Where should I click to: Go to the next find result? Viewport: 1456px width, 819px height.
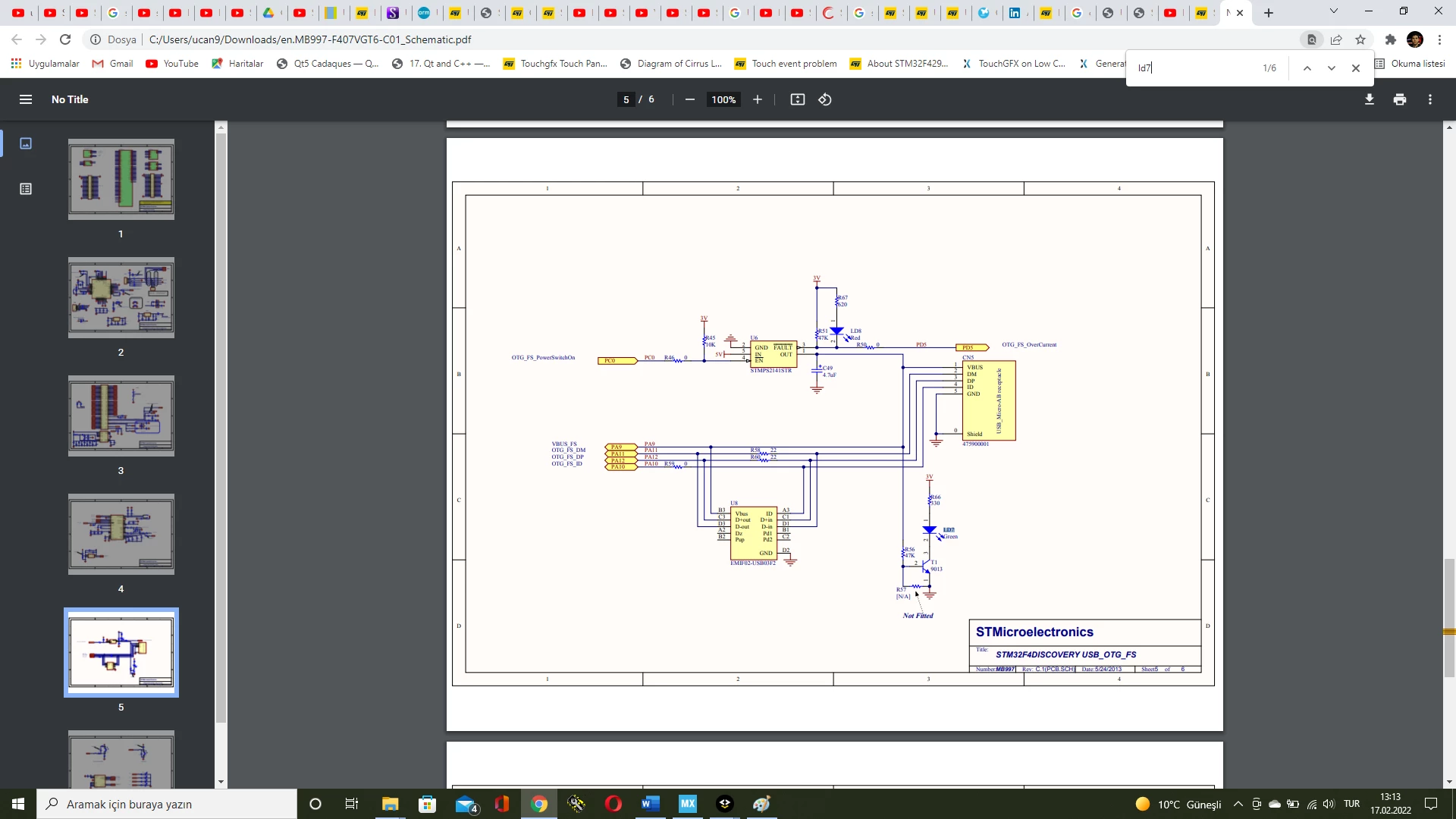[1331, 68]
